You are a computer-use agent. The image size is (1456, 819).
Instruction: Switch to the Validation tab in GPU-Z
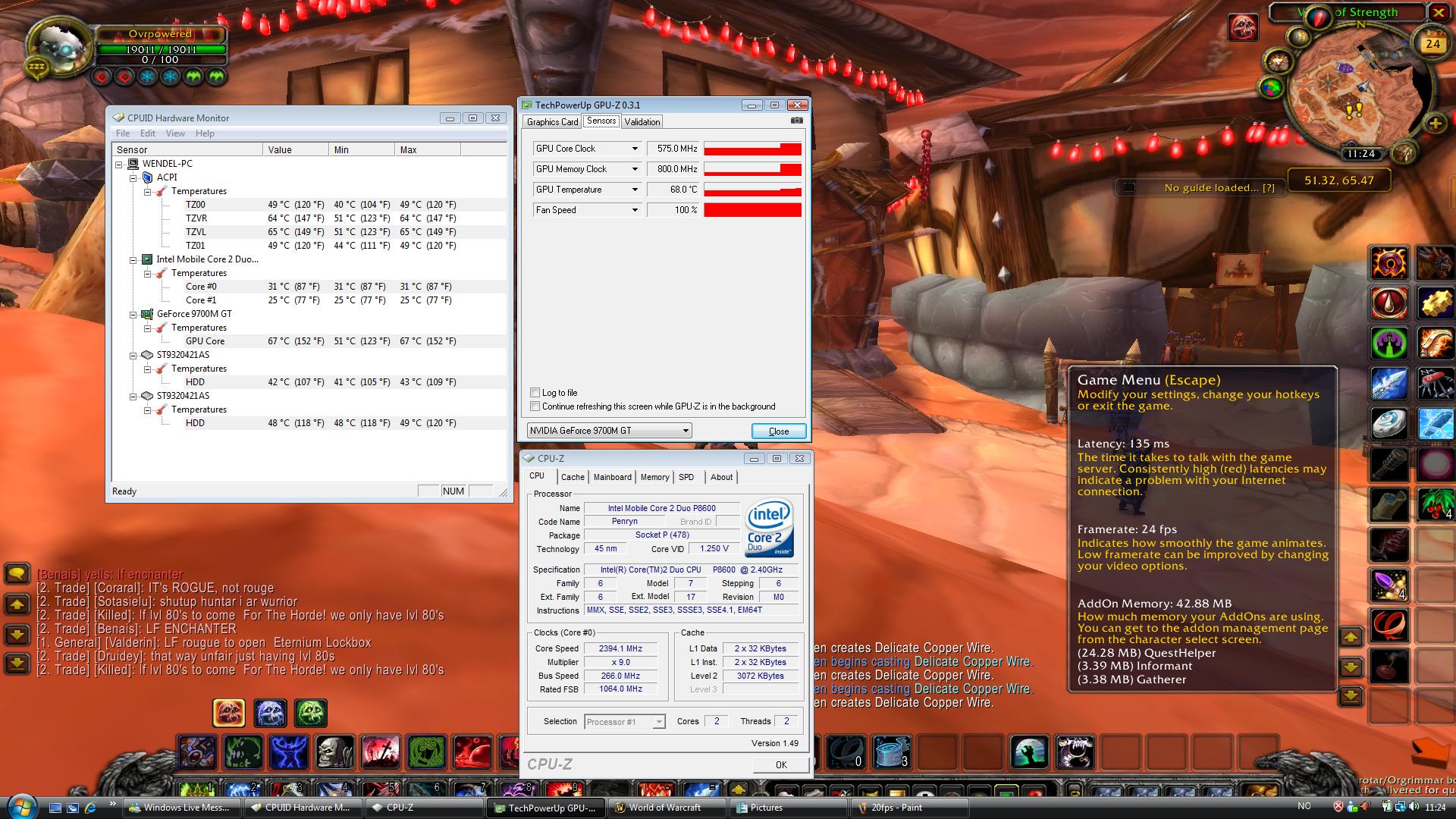[642, 122]
